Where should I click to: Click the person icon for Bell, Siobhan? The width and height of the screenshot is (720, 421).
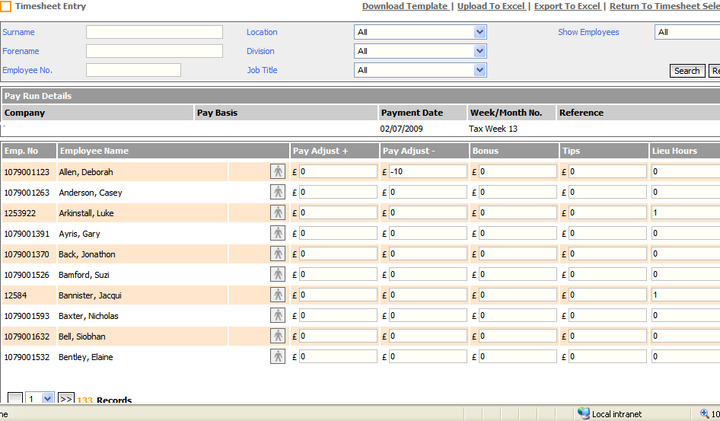pos(278,336)
